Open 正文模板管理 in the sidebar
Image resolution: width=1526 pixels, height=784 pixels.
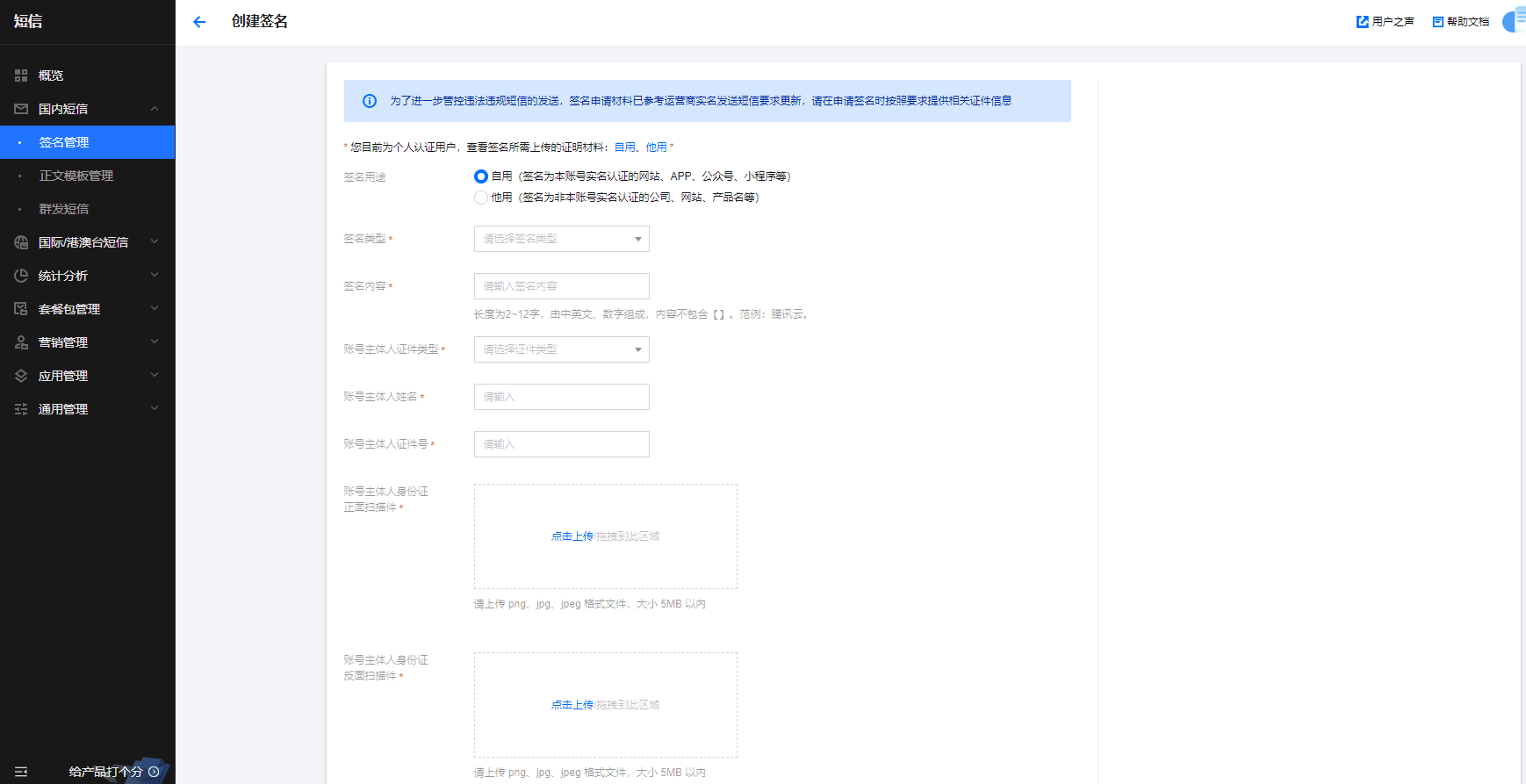tap(76, 176)
